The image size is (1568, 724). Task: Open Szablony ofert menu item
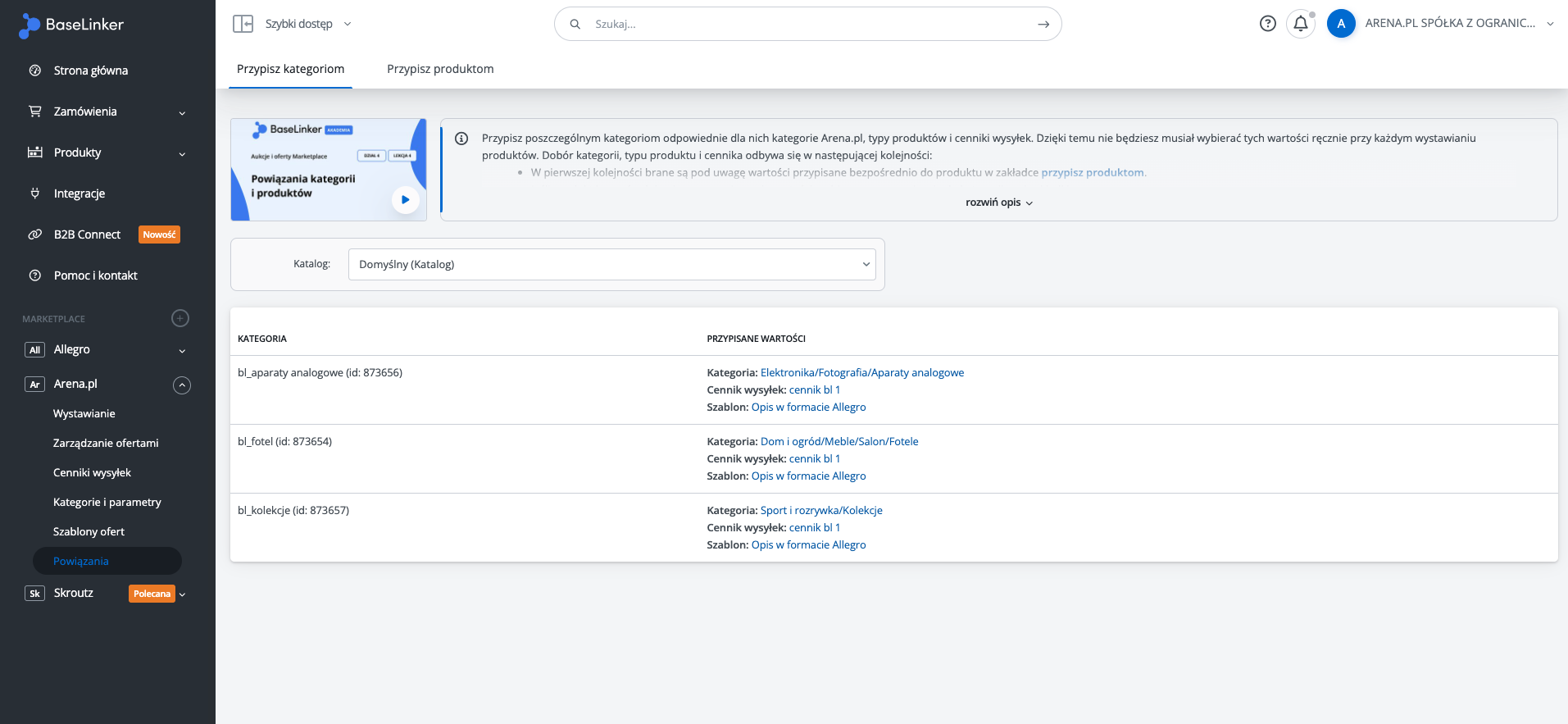click(89, 532)
